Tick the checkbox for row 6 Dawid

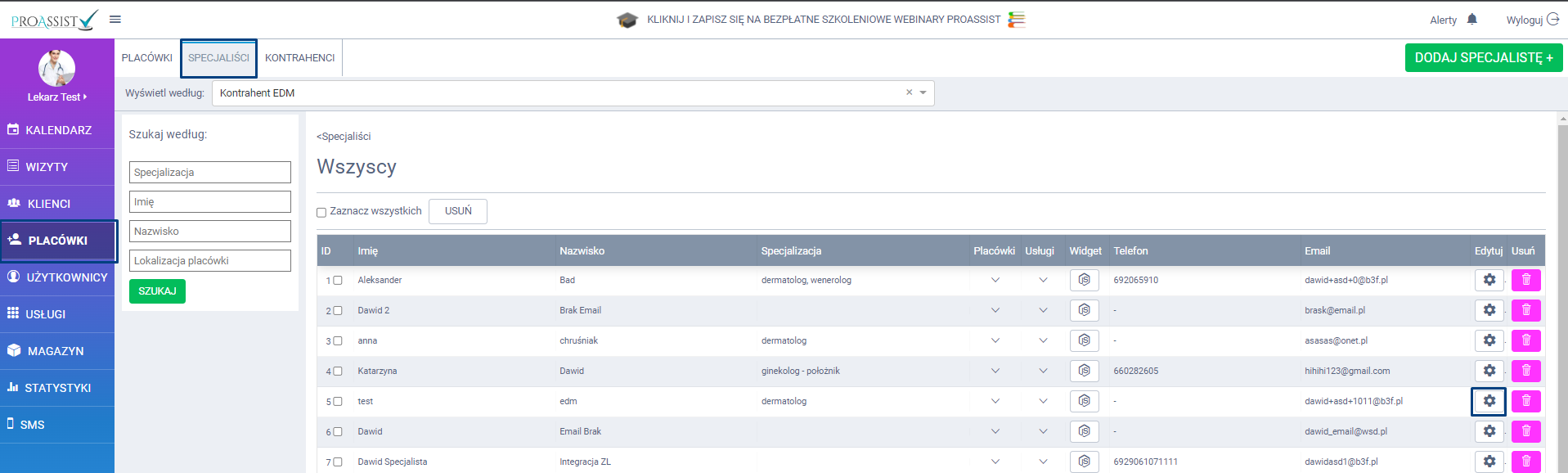click(x=337, y=432)
